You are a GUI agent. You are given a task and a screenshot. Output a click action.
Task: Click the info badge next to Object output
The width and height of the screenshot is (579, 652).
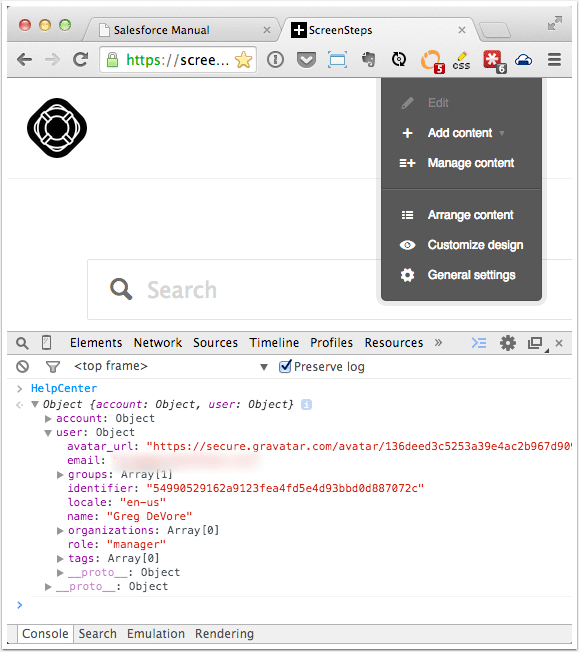307,404
